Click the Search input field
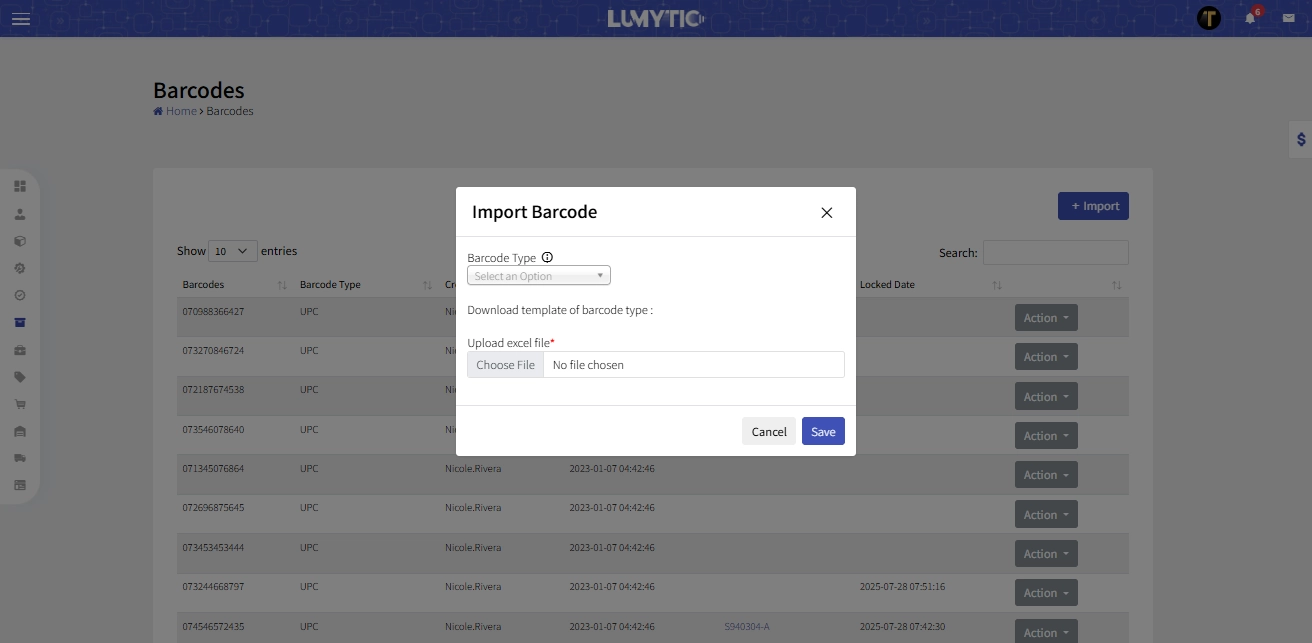Viewport: 1312px width, 643px height. pos(1055,252)
